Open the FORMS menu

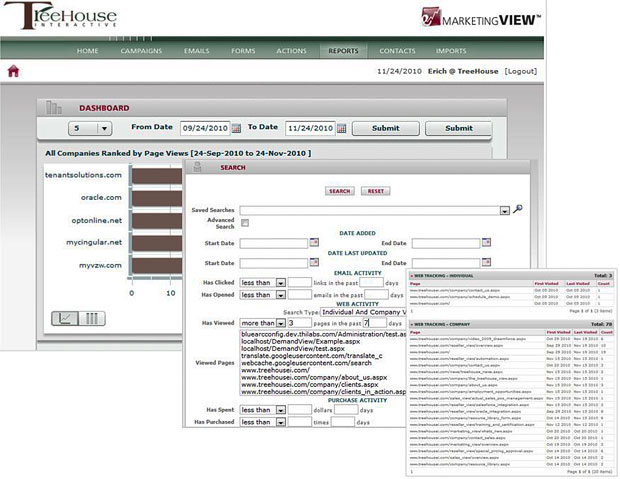point(243,51)
